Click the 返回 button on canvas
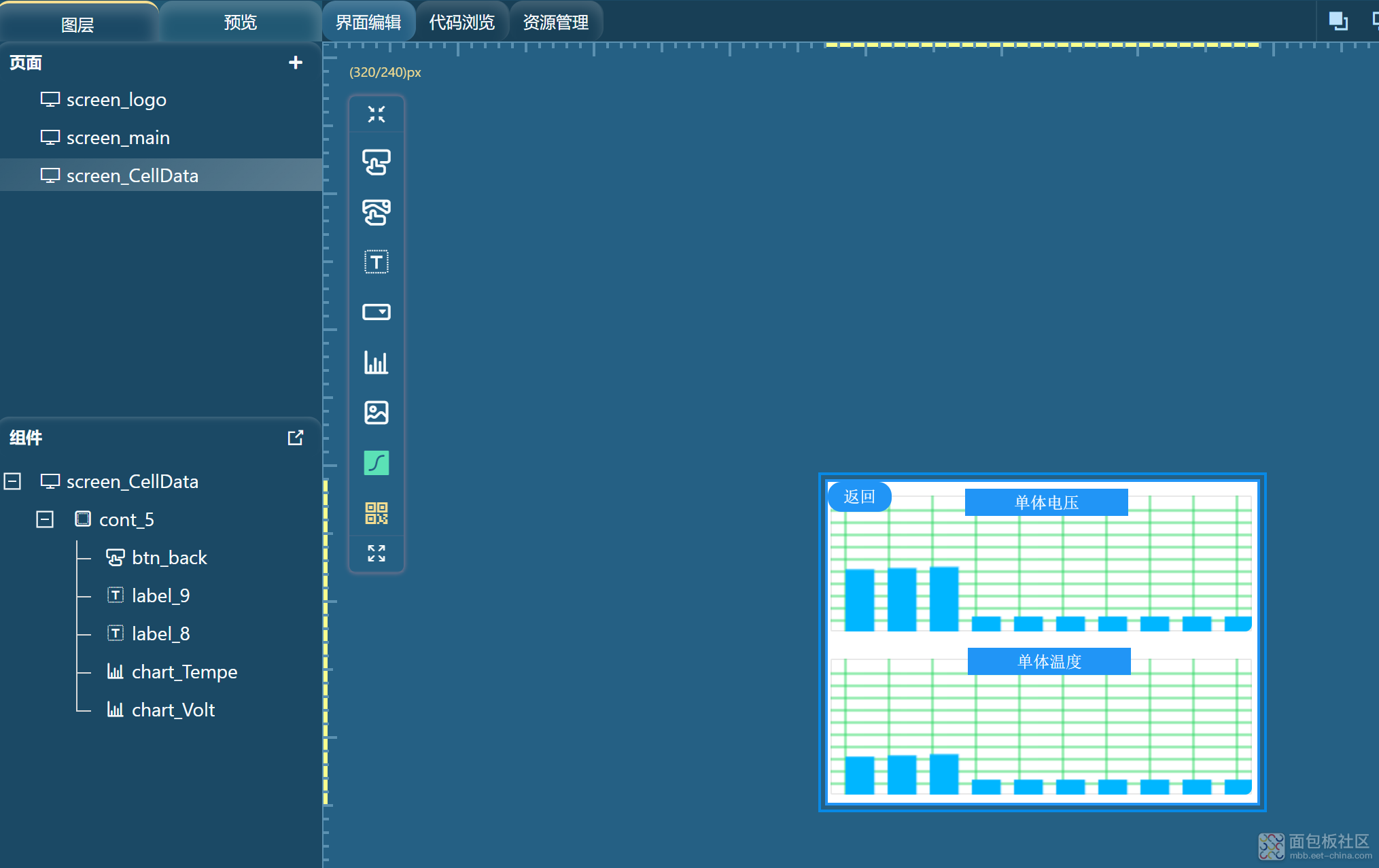 [x=859, y=497]
